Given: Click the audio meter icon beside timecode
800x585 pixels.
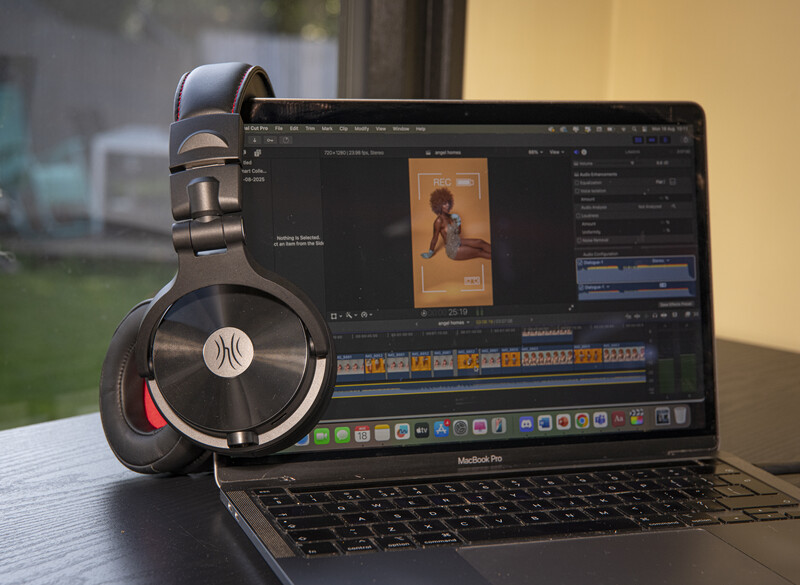Looking at the screenshot, I should [480, 312].
